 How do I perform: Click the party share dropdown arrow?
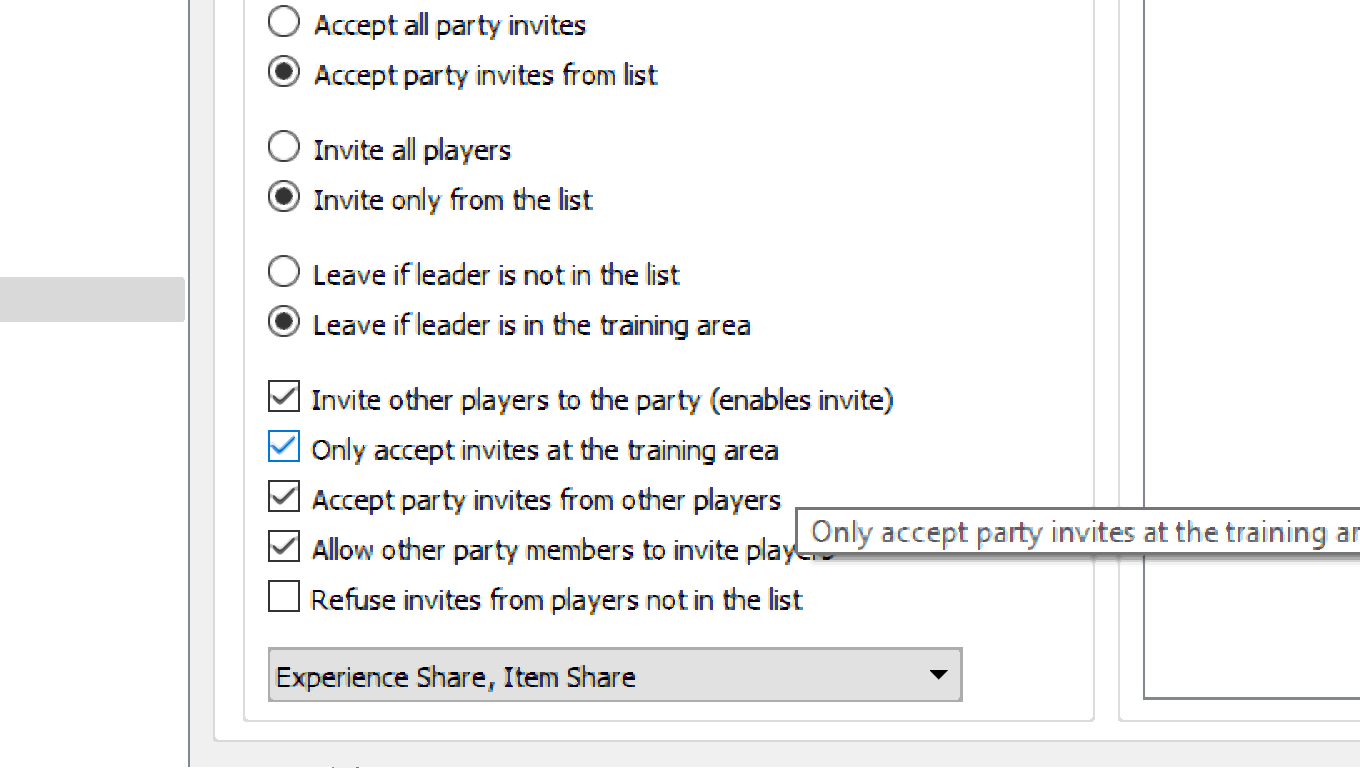938,675
